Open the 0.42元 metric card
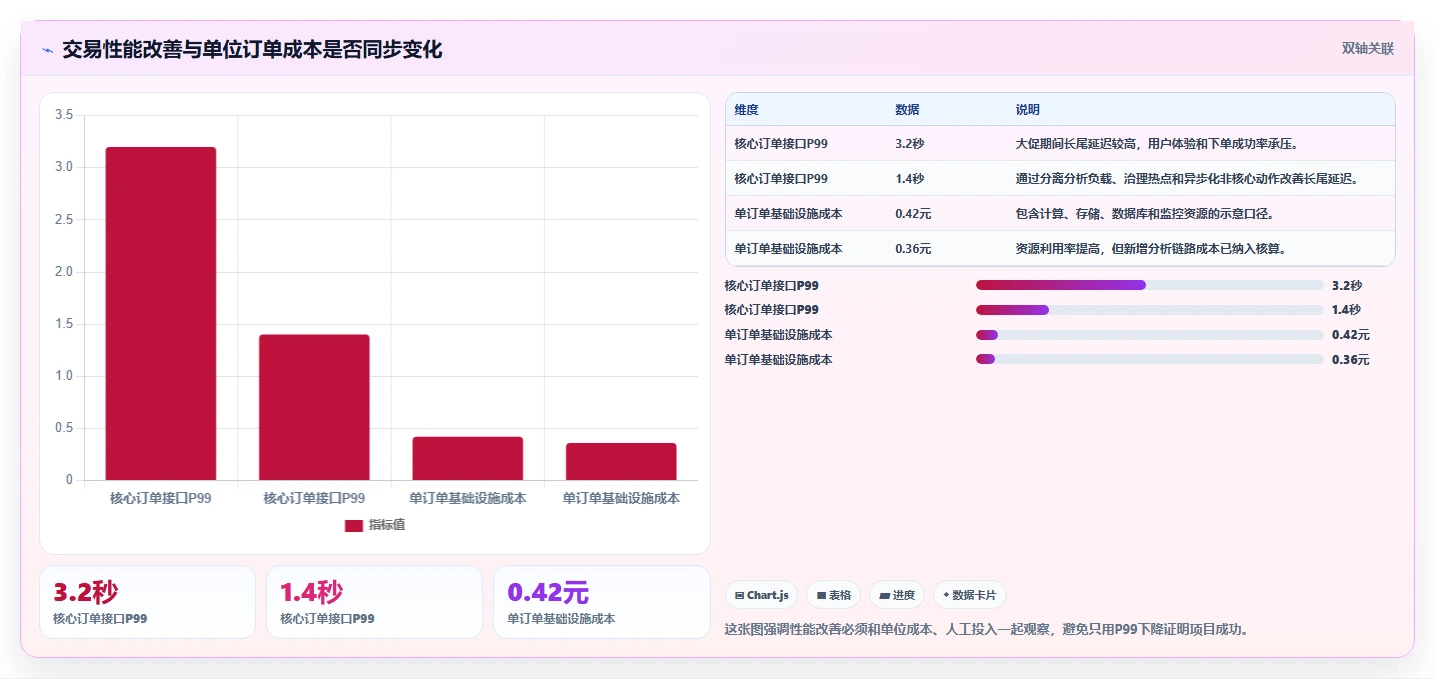The image size is (1435, 679). tap(602, 602)
